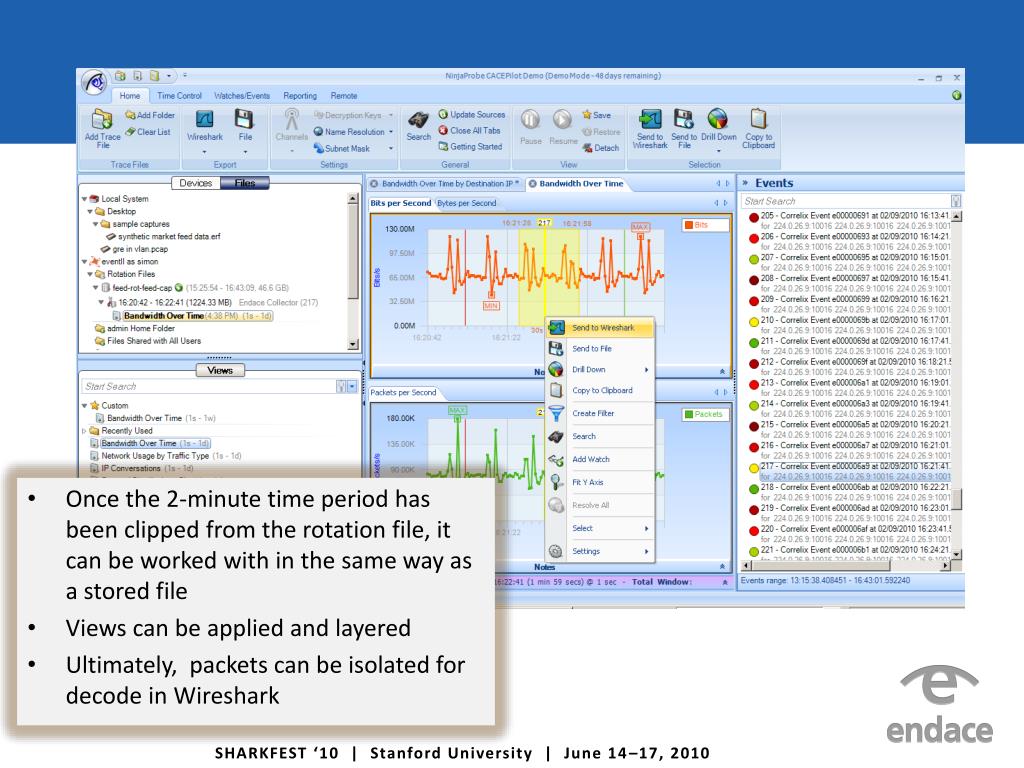Image resolution: width=1024 pixels, height=768 pixels.
Task: Collapse the sample captures folder
Action: coord(95,224)
